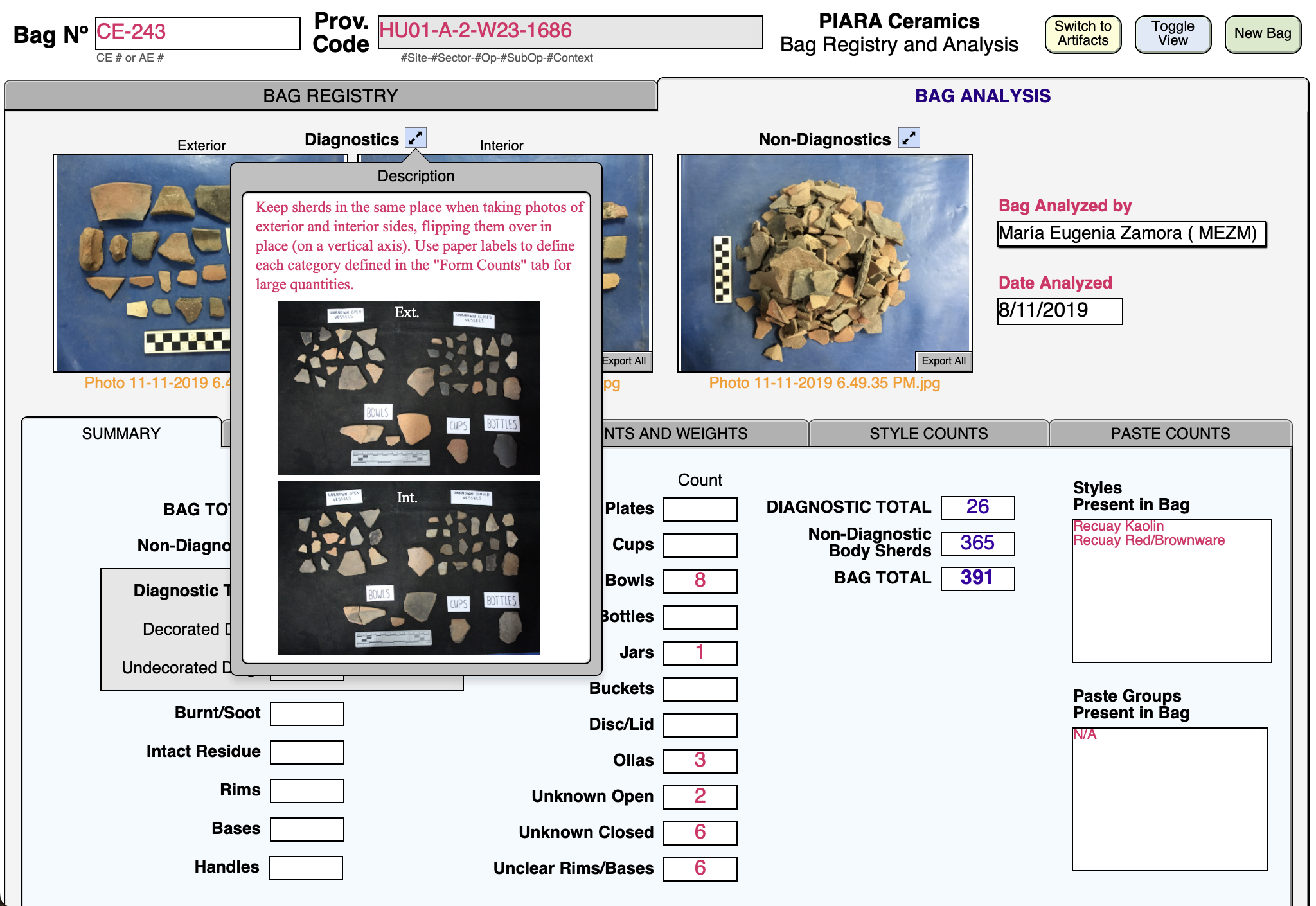Viewport: 1316px width, 906px height.
Task: Click the Bowls count field
Action: 700,581
